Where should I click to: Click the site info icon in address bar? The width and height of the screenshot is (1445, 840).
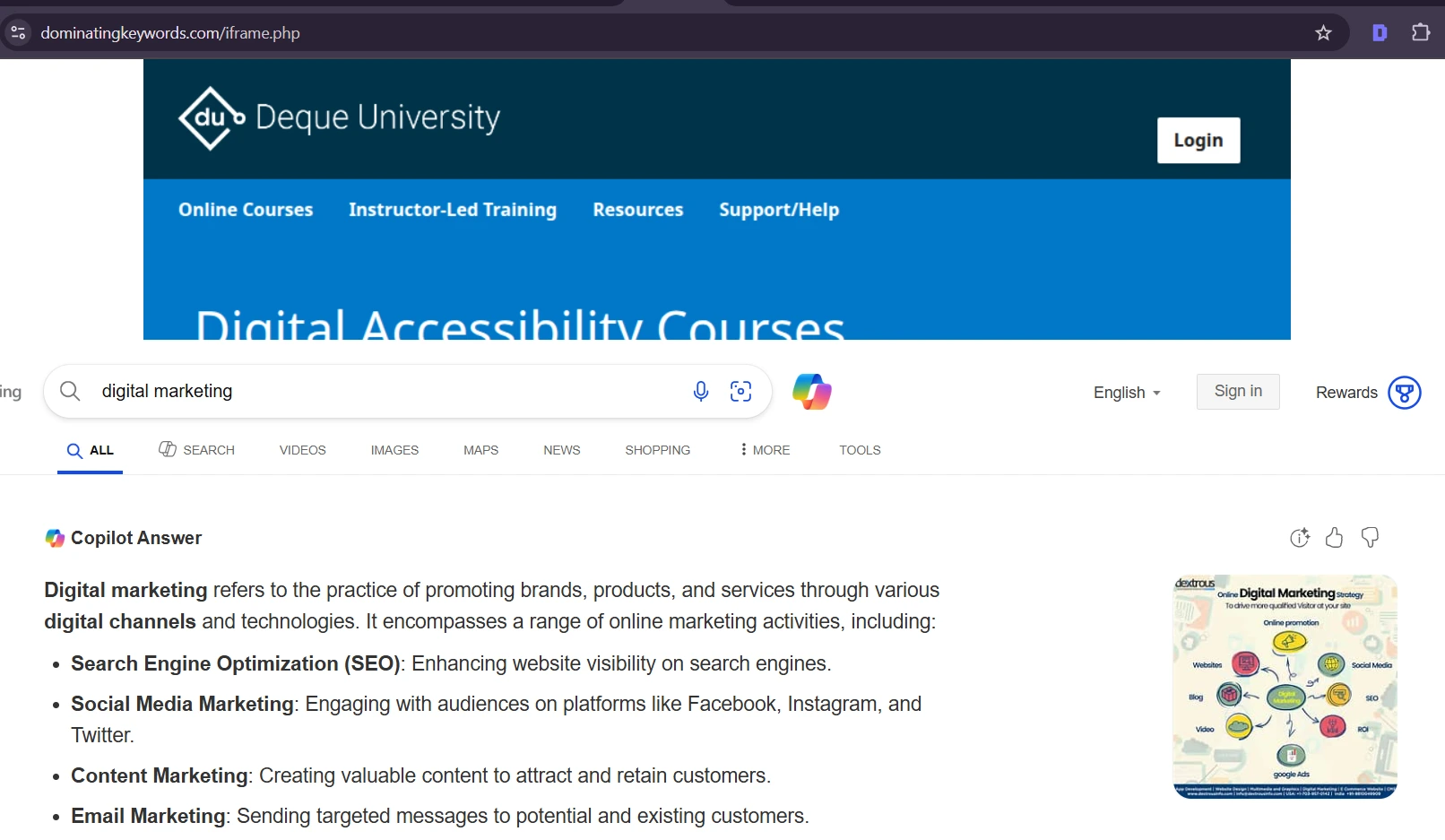click(x=18, y=33)
